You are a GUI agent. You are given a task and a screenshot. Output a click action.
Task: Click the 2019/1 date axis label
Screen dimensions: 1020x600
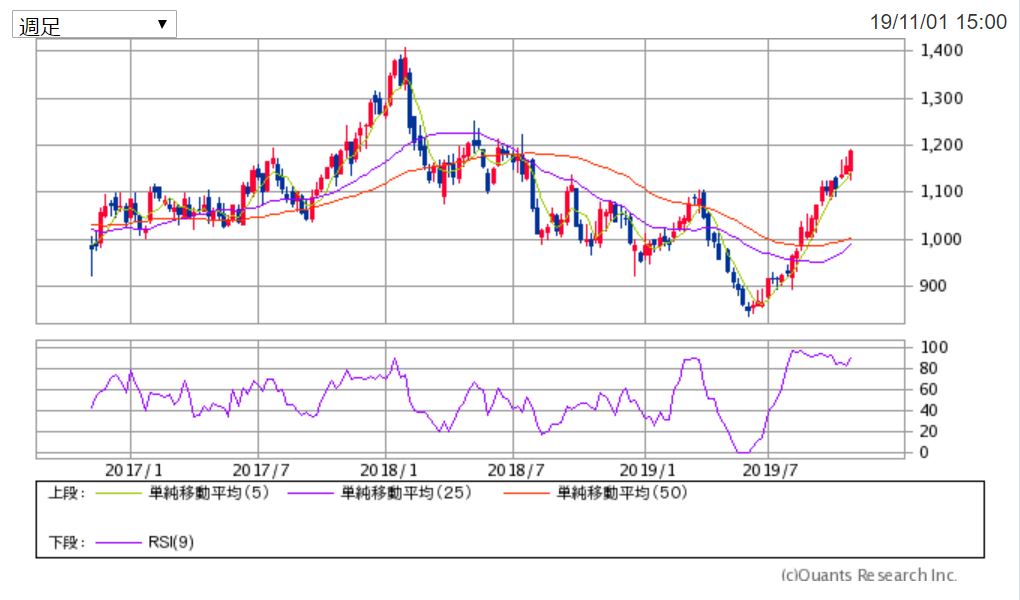click(647, 470)
